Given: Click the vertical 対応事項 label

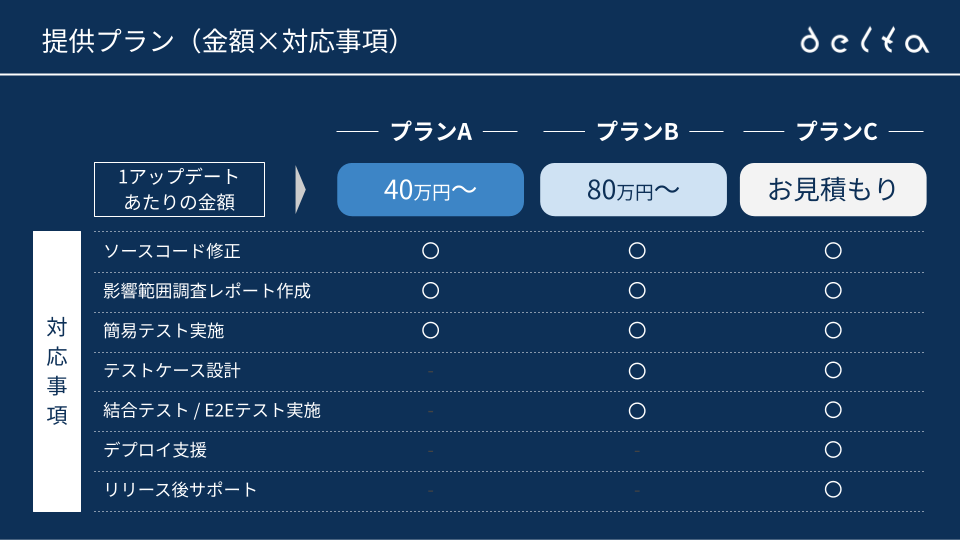Looking at the screenshot, I should (x=57, y=372).
